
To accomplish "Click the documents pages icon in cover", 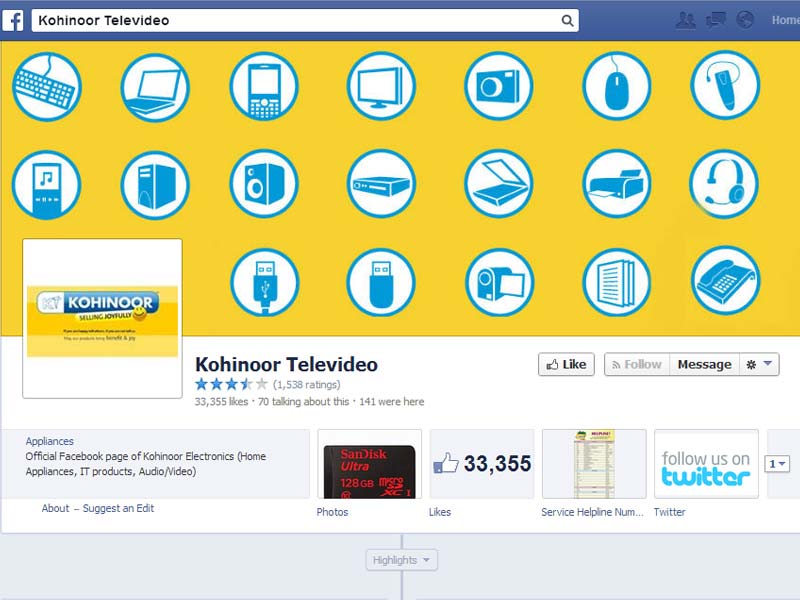I will [x=617, y=283].
